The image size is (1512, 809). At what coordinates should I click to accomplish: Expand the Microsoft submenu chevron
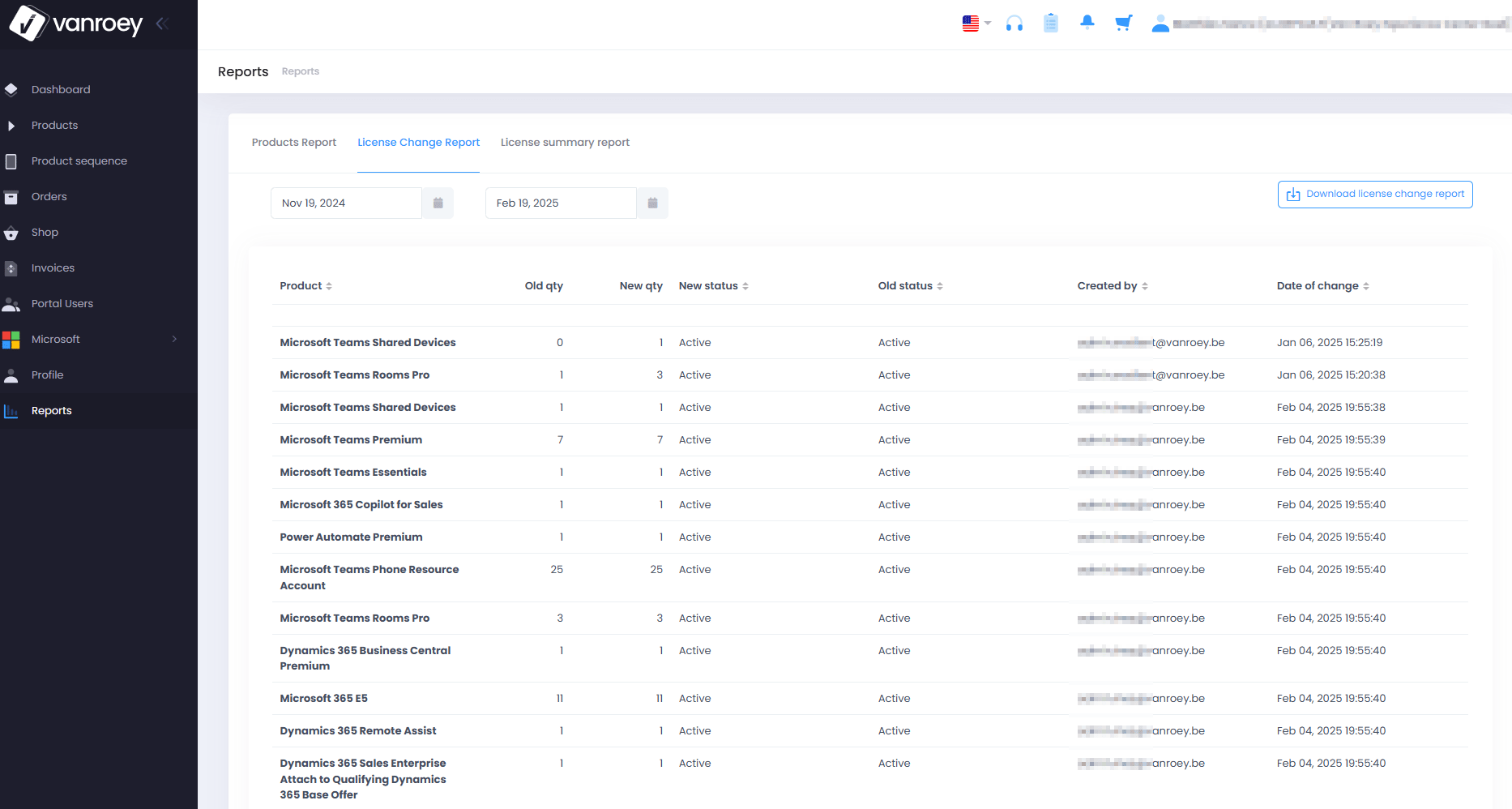pyautogui.click(x=174, y=339)
